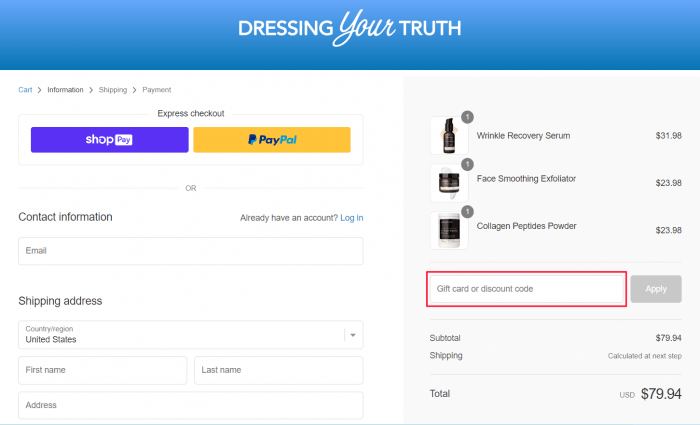Focus the Email input field
The image size is (700, 425).
pyautogui.click(x=191, y=251)
